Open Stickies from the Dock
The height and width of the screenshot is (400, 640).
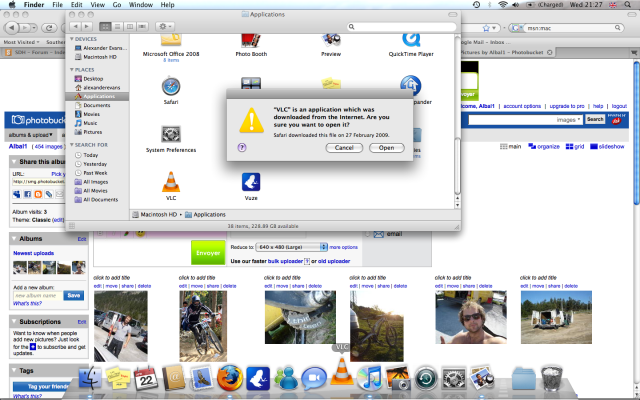tap(118, 378)
